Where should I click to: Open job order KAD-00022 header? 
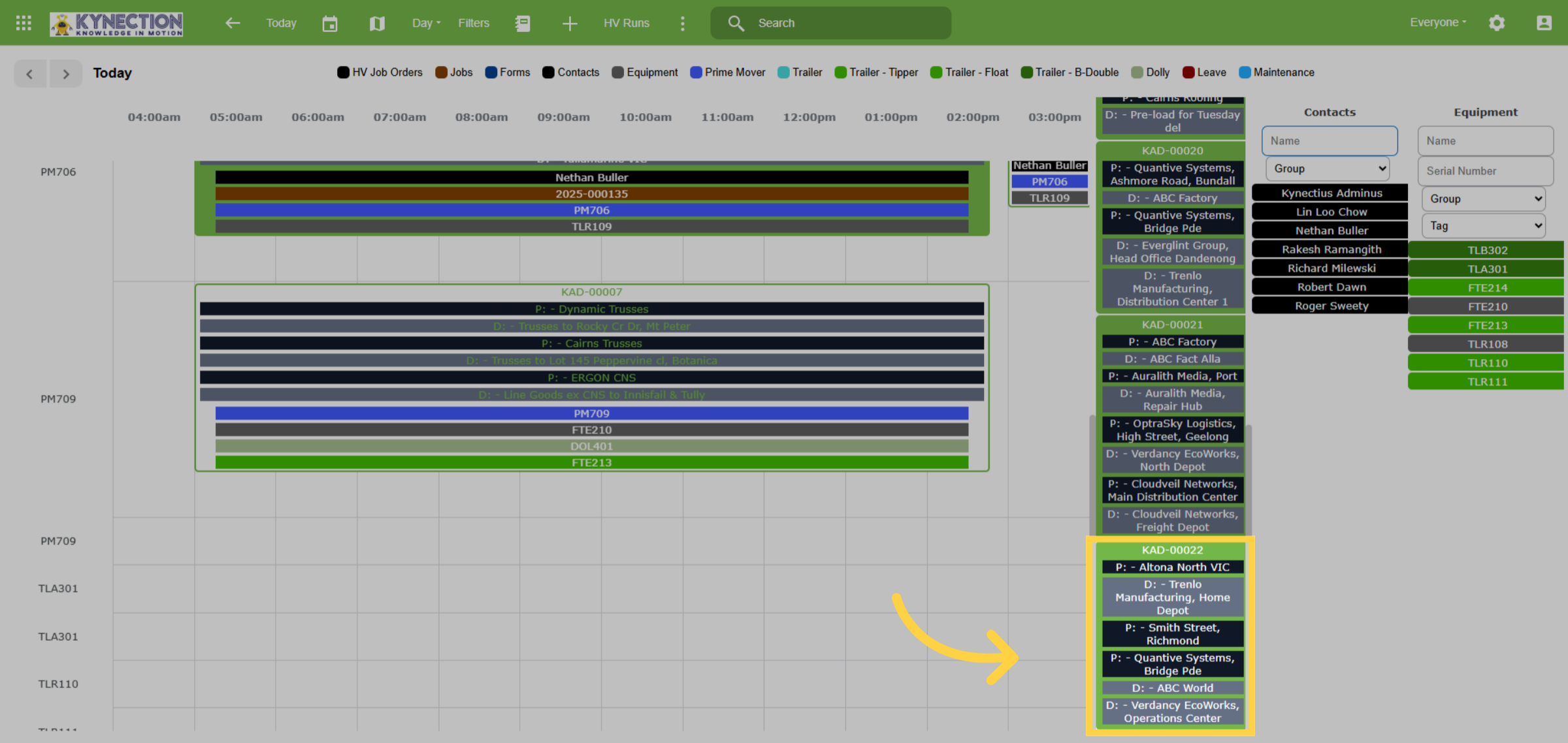(1172, 550)
